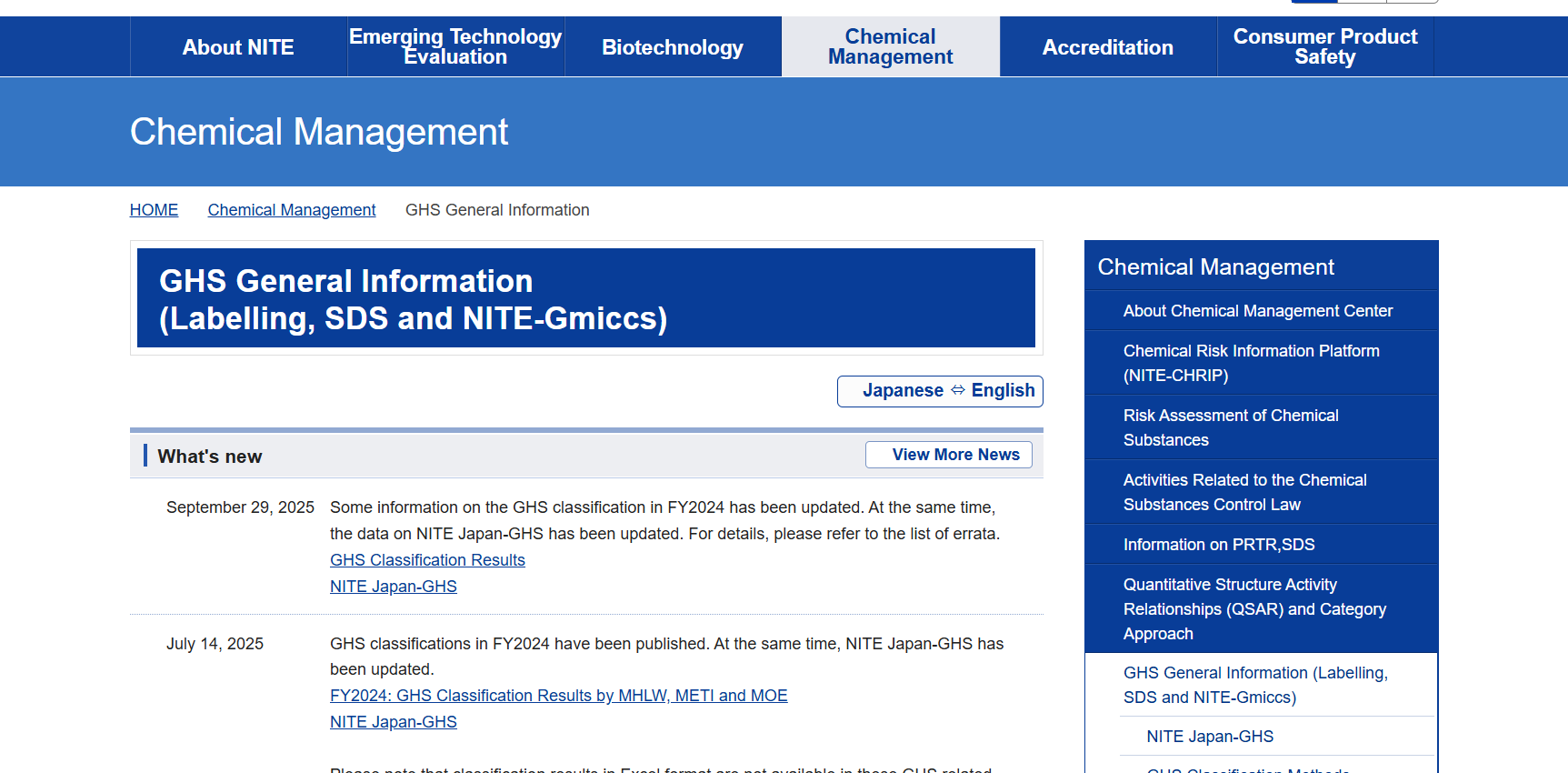Open the Chemical Management navigation tab
The image size is (1568, 773).
890,47
